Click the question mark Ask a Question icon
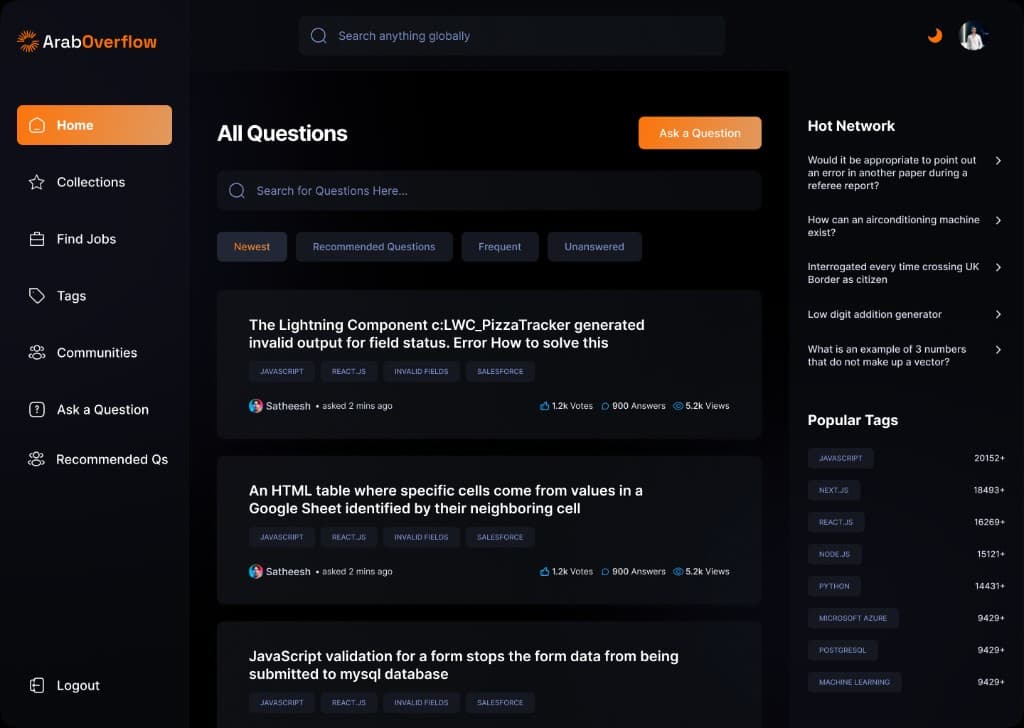Screen dimensions: 1024x728 point(37,410)
